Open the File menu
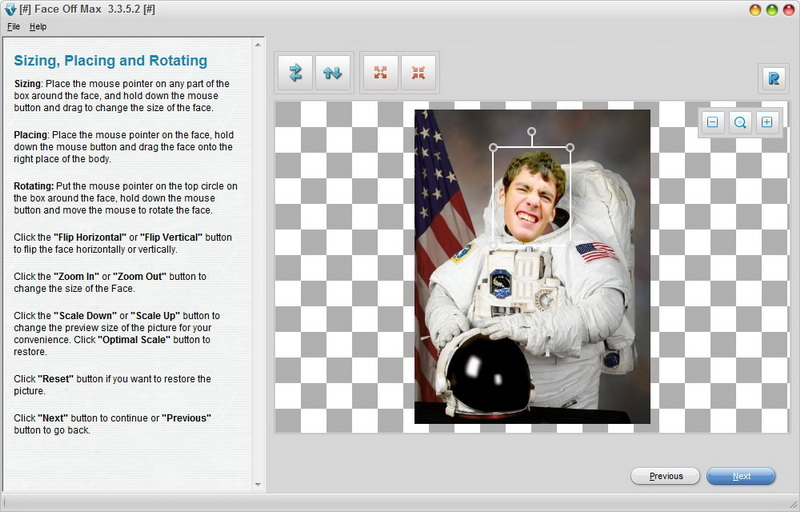This screenshot has width=800, height=512. [x=13, y=26]
